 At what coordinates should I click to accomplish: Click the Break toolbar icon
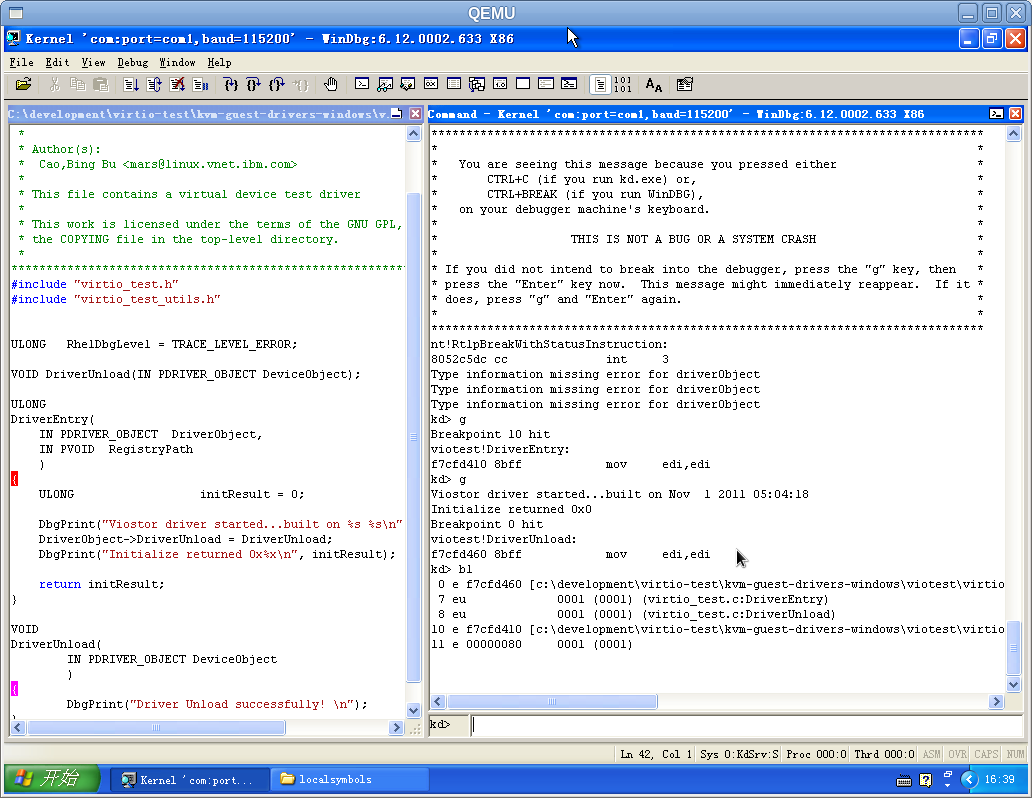[200, 84]
